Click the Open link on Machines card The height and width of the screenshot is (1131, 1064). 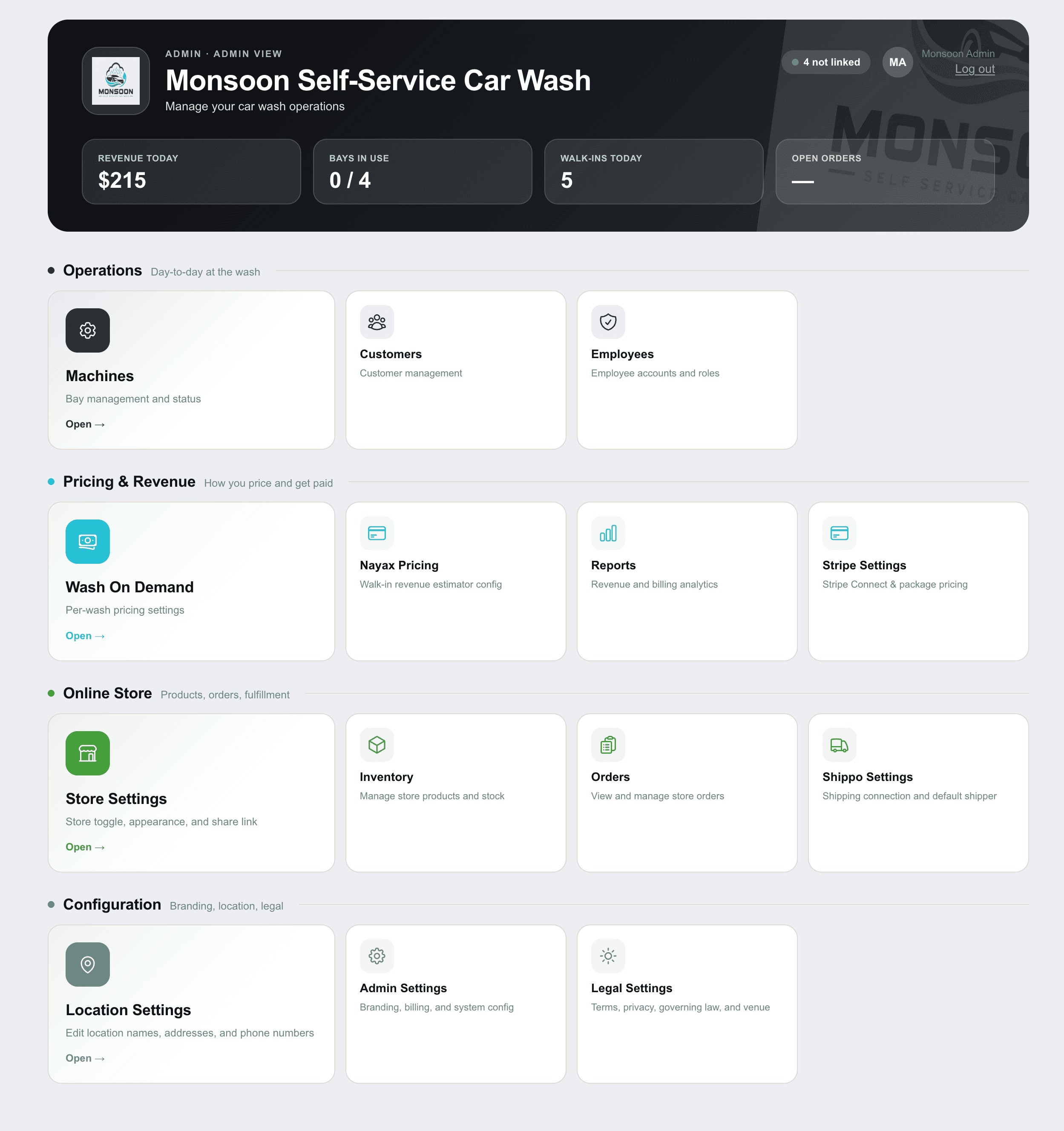85,425
